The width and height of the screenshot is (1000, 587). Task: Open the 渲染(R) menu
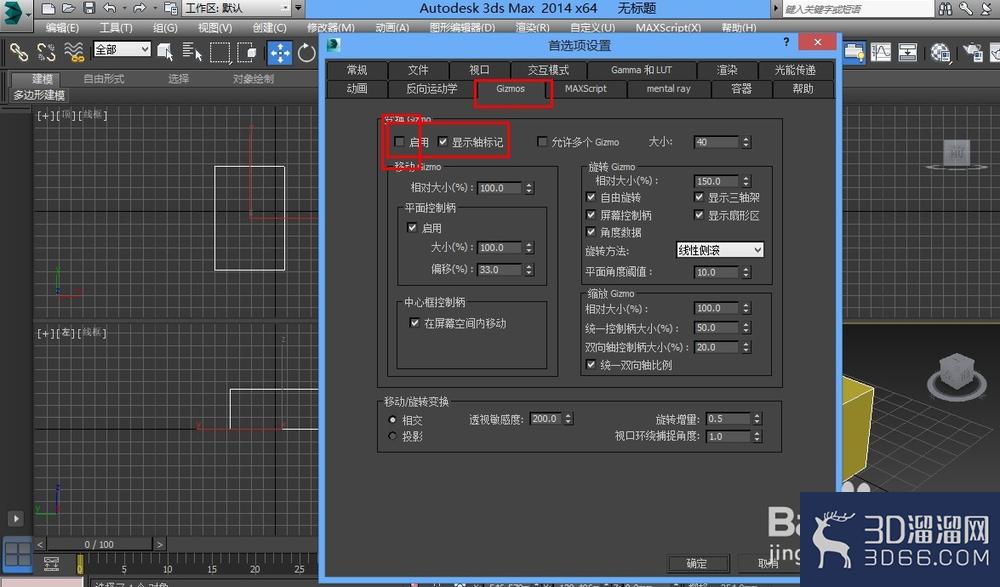533,27
